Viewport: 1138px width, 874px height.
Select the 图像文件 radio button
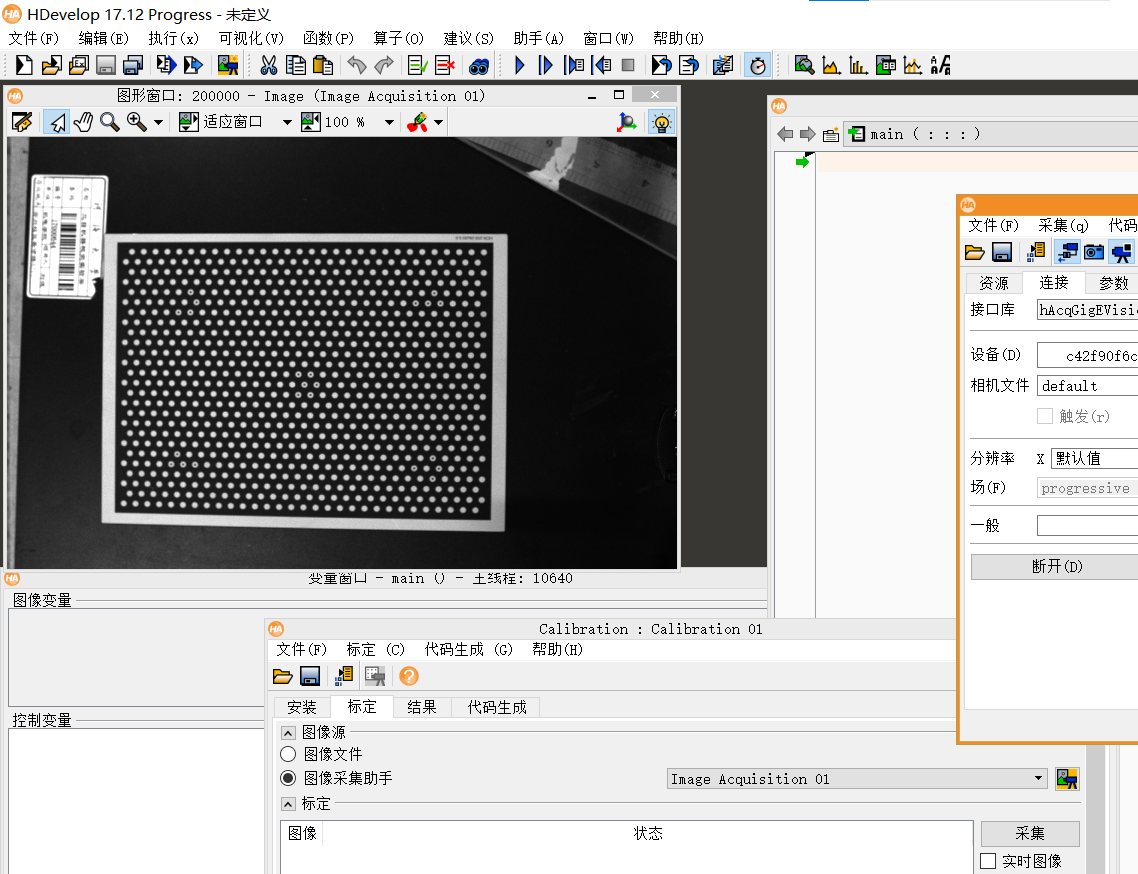(288, 754)
